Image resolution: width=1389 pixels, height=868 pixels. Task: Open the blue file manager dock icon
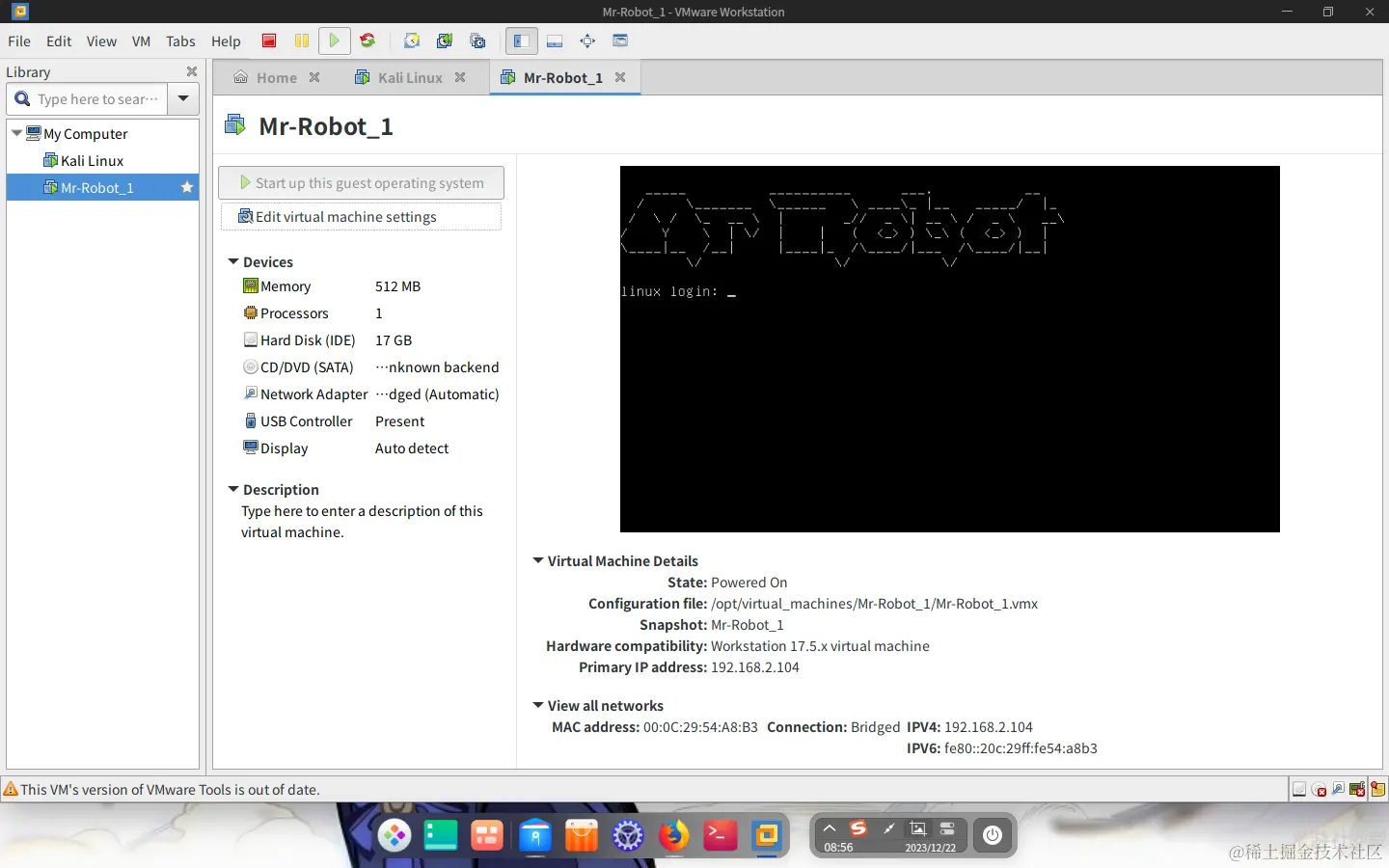coord(534,835)
